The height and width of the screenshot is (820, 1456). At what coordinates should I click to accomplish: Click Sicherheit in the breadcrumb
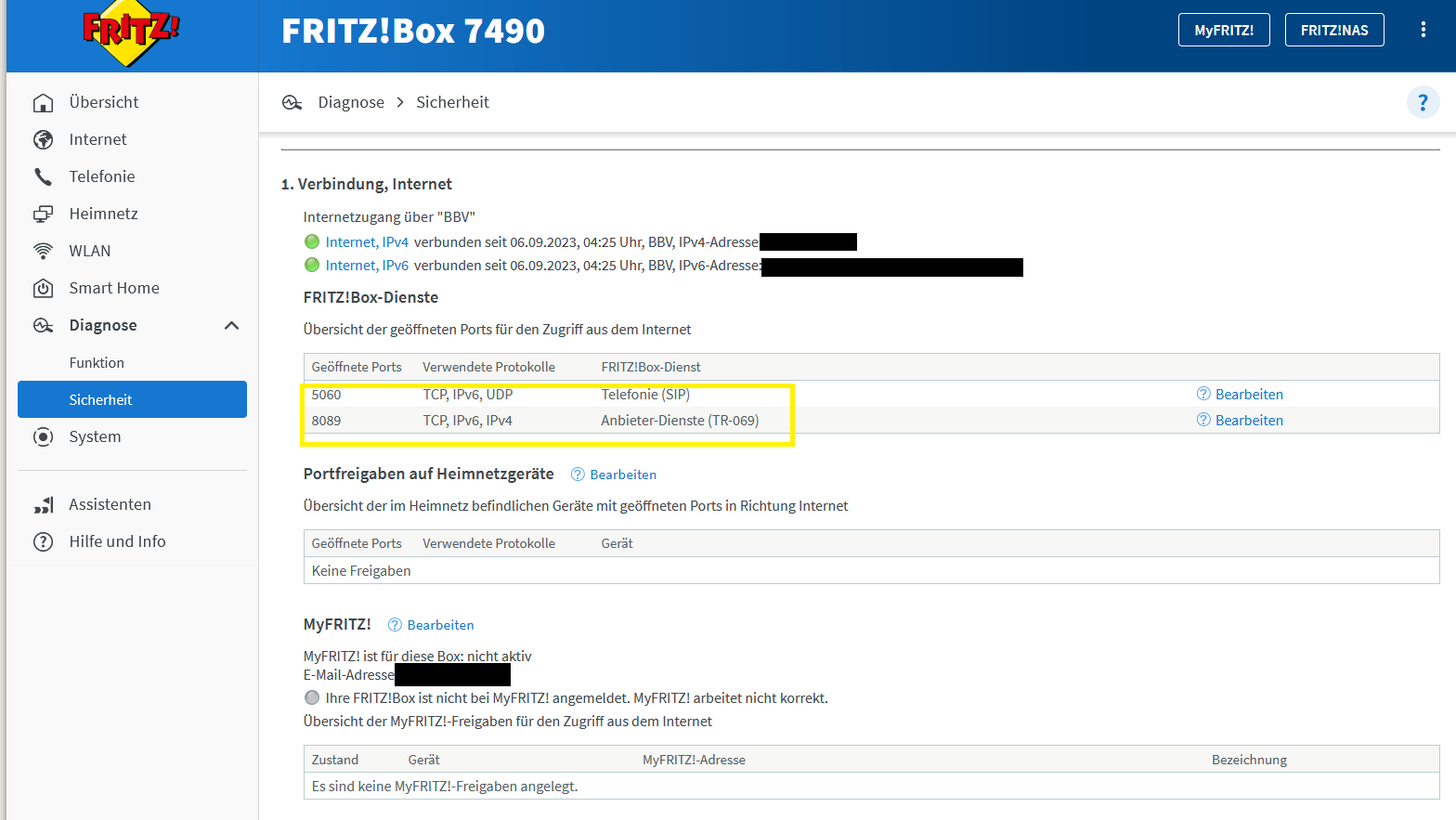[452, 102]
